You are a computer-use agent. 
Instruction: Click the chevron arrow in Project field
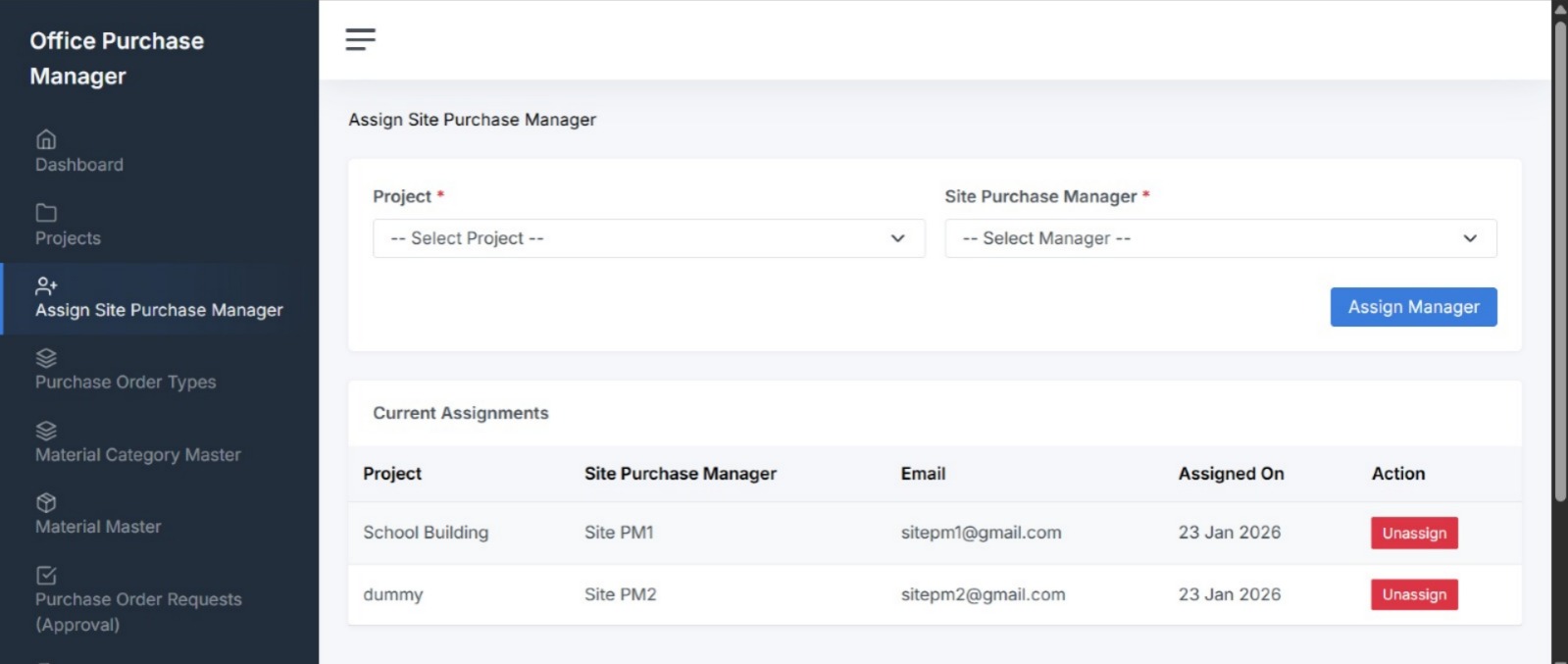[x=897, y=238]
